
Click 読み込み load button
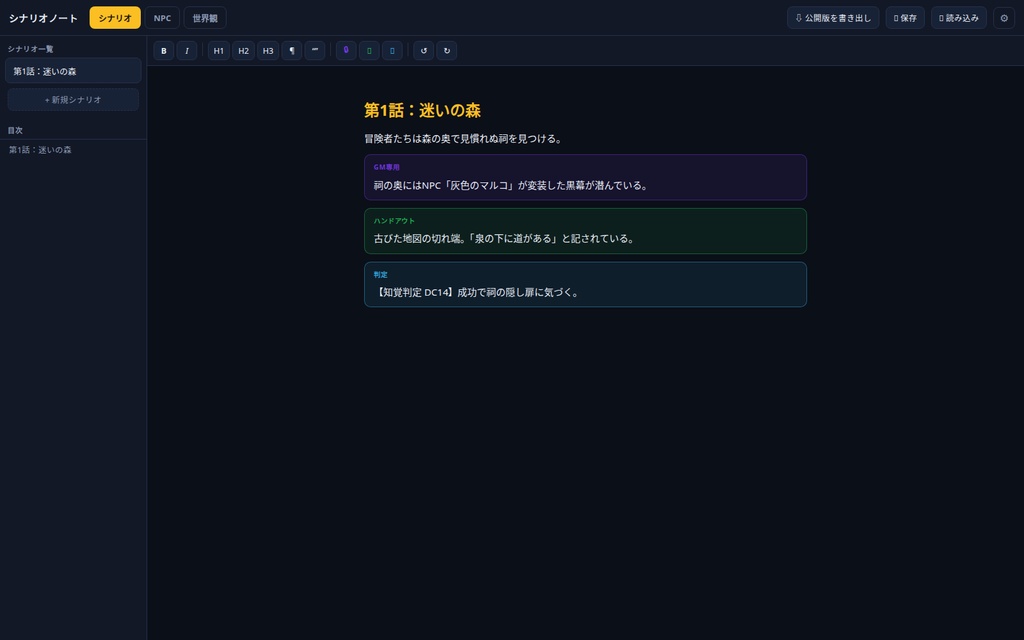tap(959, 18)
